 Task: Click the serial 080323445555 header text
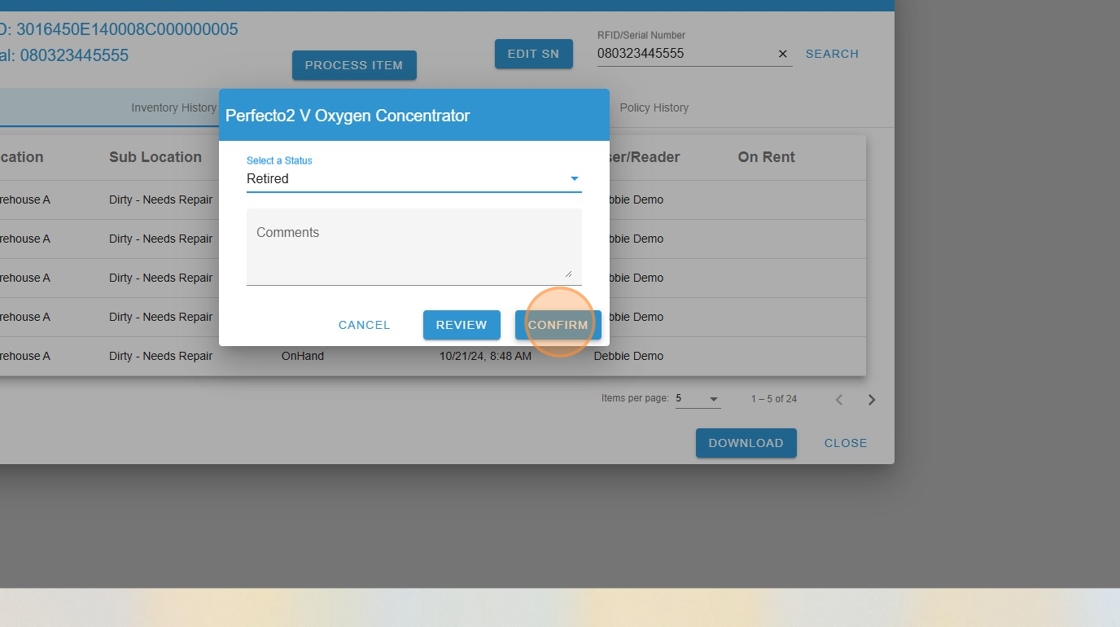74,56
